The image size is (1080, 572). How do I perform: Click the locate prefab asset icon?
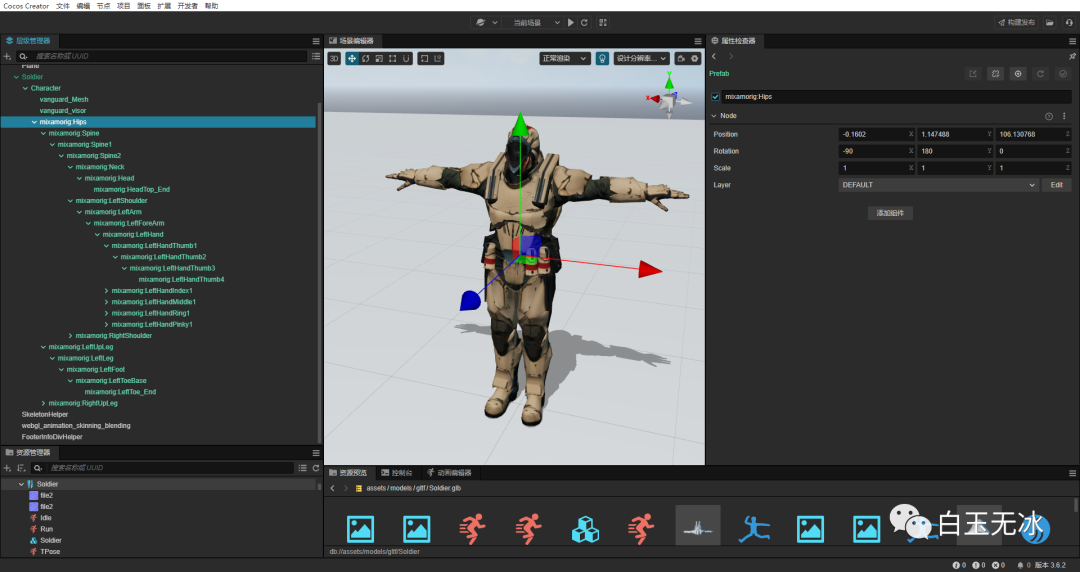1018,74
